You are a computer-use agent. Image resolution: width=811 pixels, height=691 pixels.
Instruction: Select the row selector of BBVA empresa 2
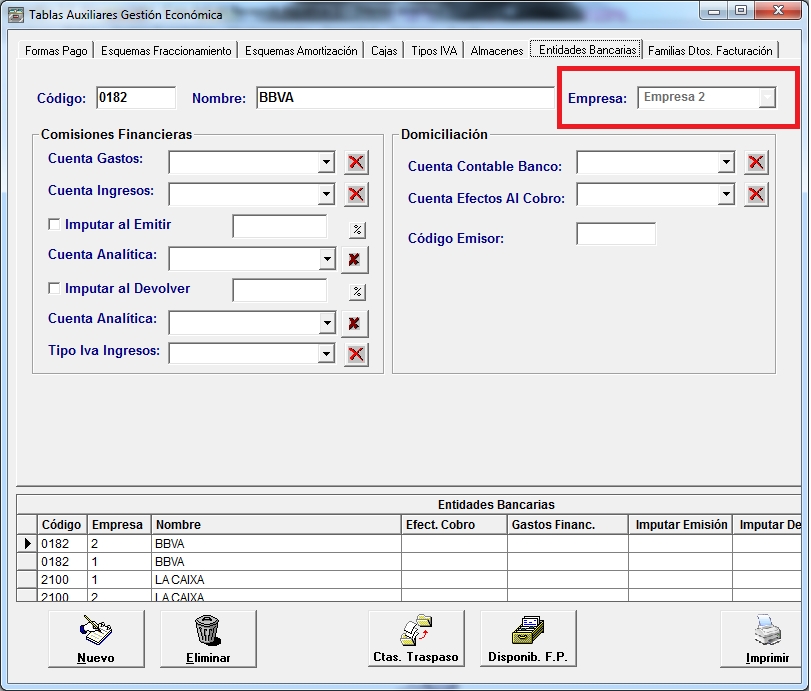click(27, 544)
